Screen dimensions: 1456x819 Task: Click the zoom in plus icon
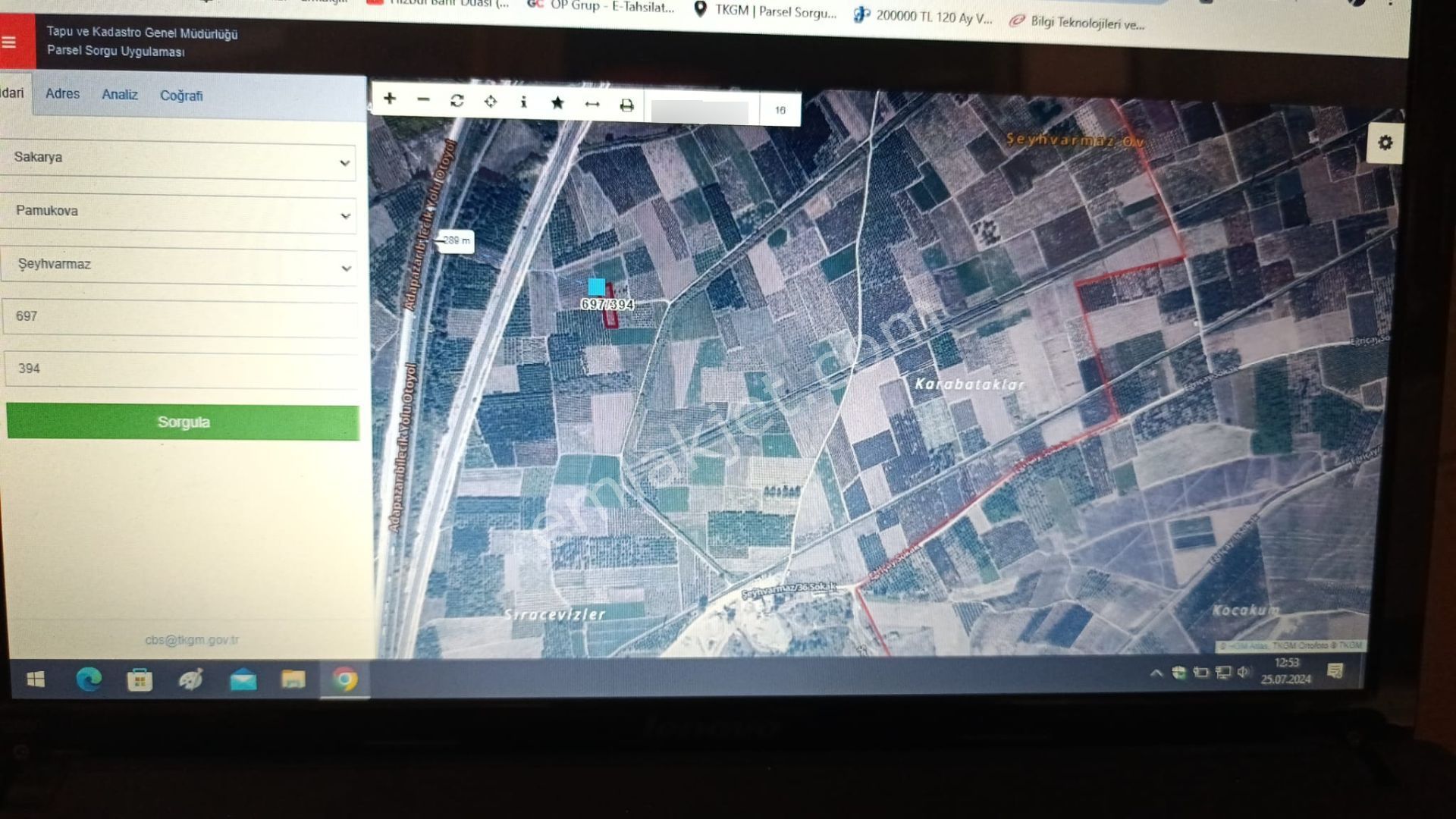(x=390, y=99)
